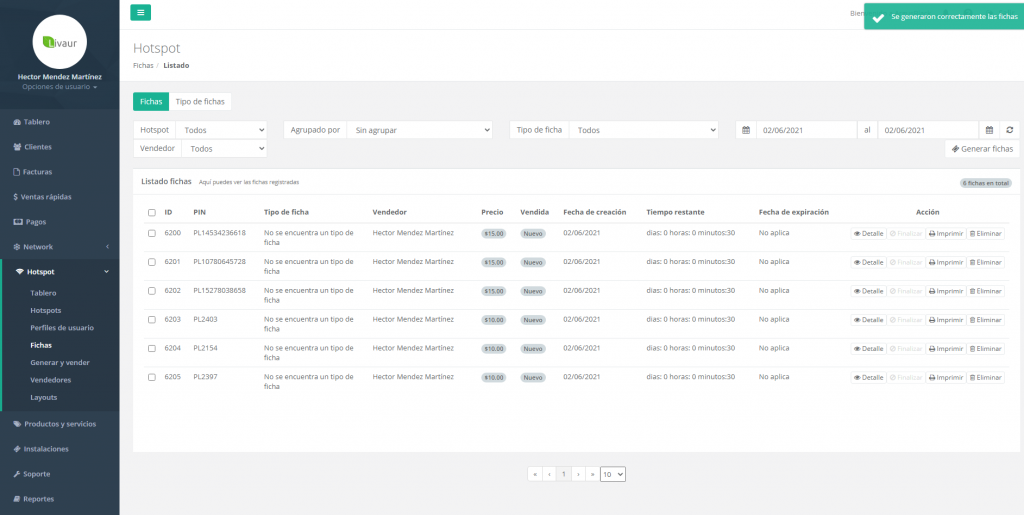Delete ficha 6205 with Eliminar
The height and width of the screenshot is (515, 1024).
[985, 377]
